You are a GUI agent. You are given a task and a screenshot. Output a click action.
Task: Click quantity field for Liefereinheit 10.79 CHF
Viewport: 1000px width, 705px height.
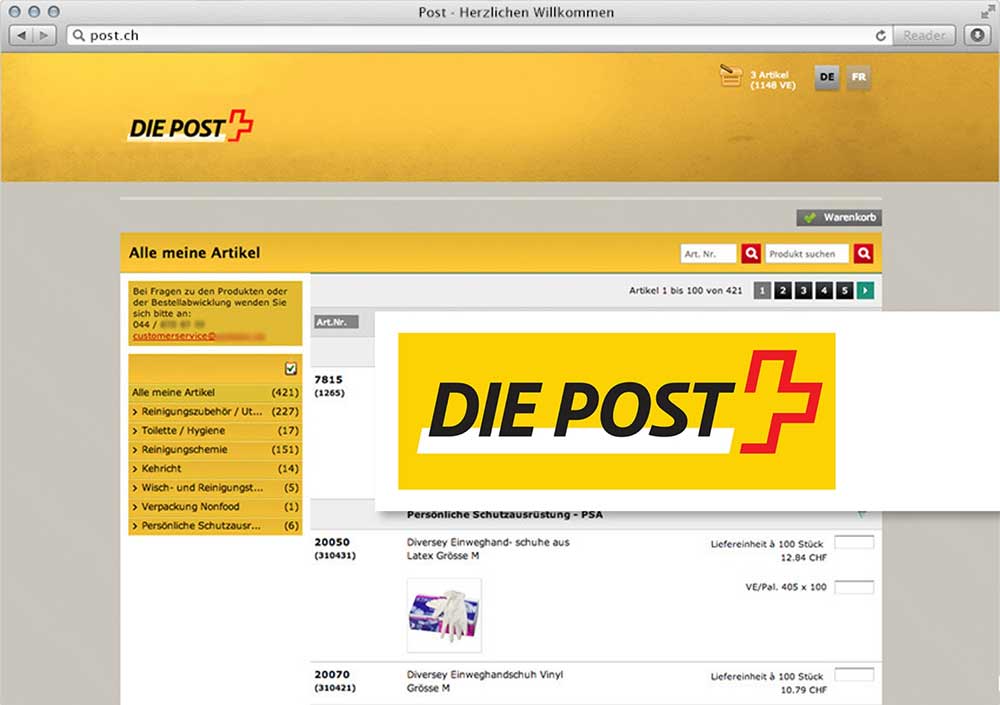854,674
